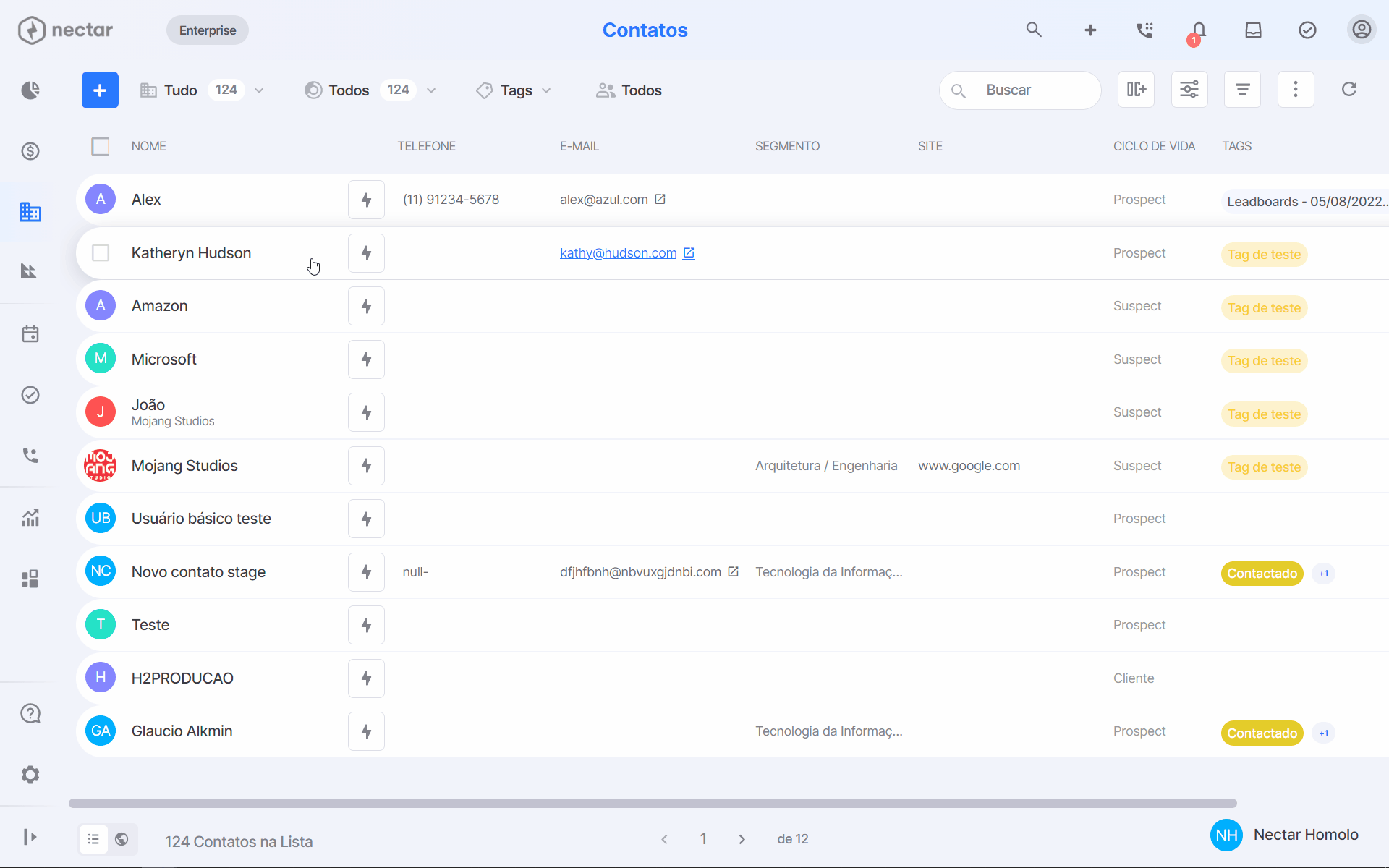This screenshot has height=868, width=1389.
Task: Open filter sliders icon
Action: (x=1189, y=90)
